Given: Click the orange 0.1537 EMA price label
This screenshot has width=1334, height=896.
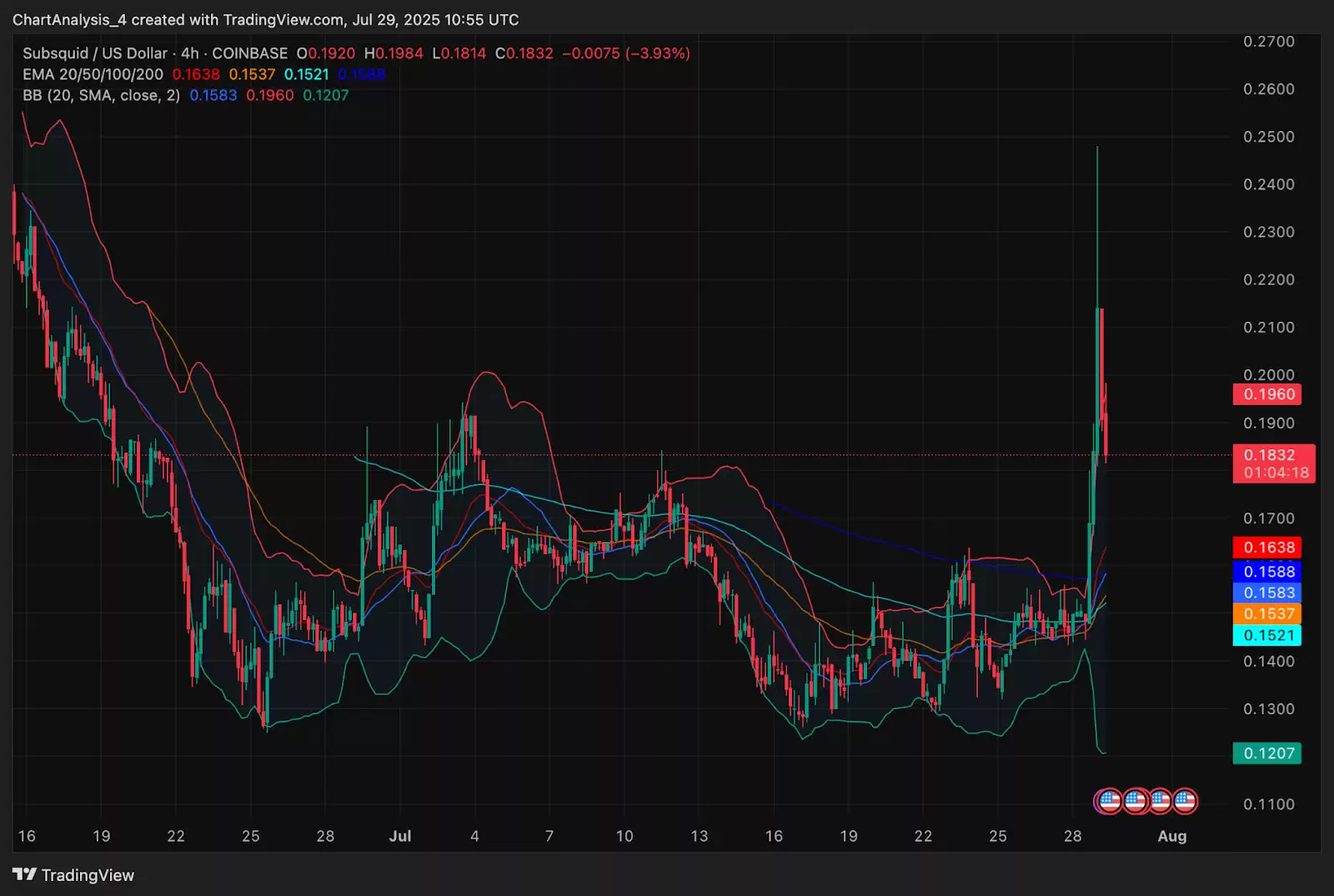Looking at the screenshot, I should [1268, 614].
